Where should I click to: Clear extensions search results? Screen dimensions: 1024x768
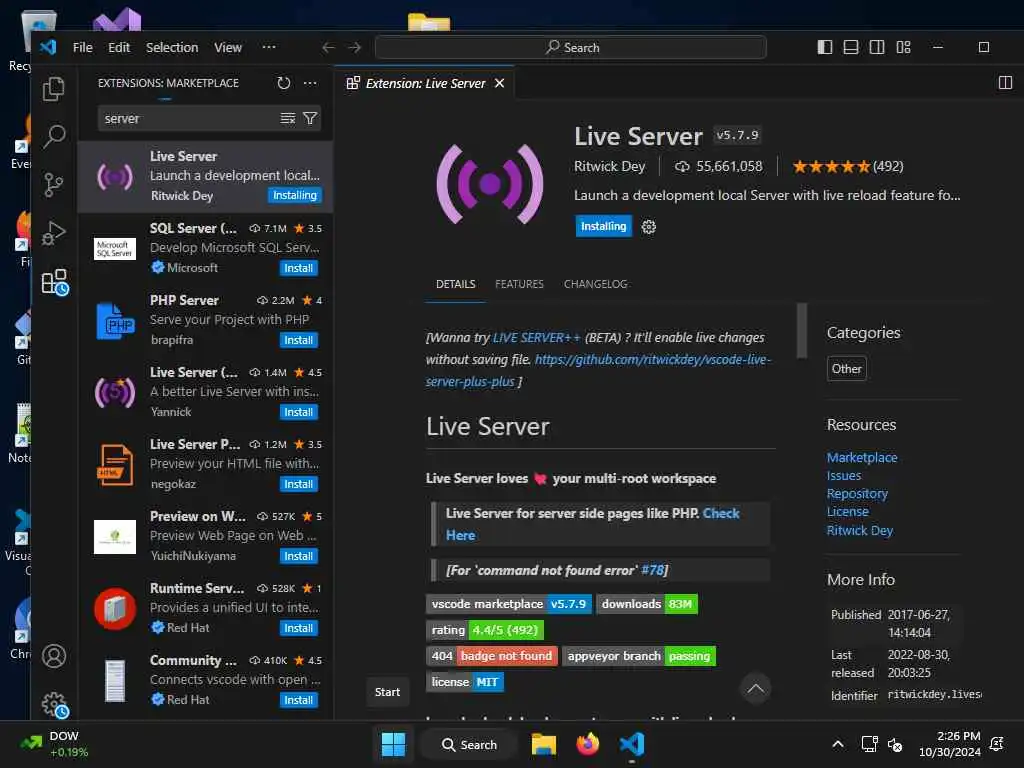[x=287, y=118]
